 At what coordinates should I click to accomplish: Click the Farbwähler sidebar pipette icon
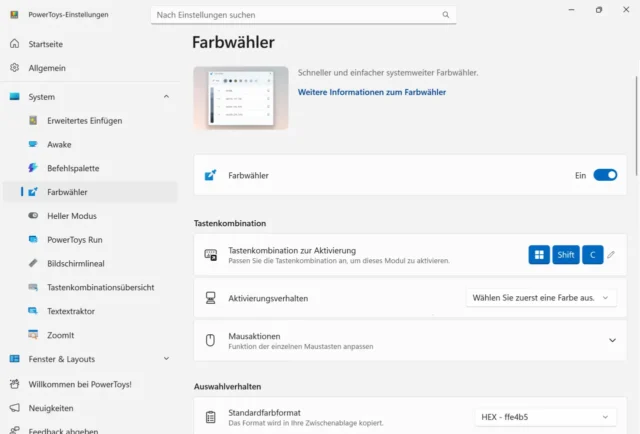(33, 191)
